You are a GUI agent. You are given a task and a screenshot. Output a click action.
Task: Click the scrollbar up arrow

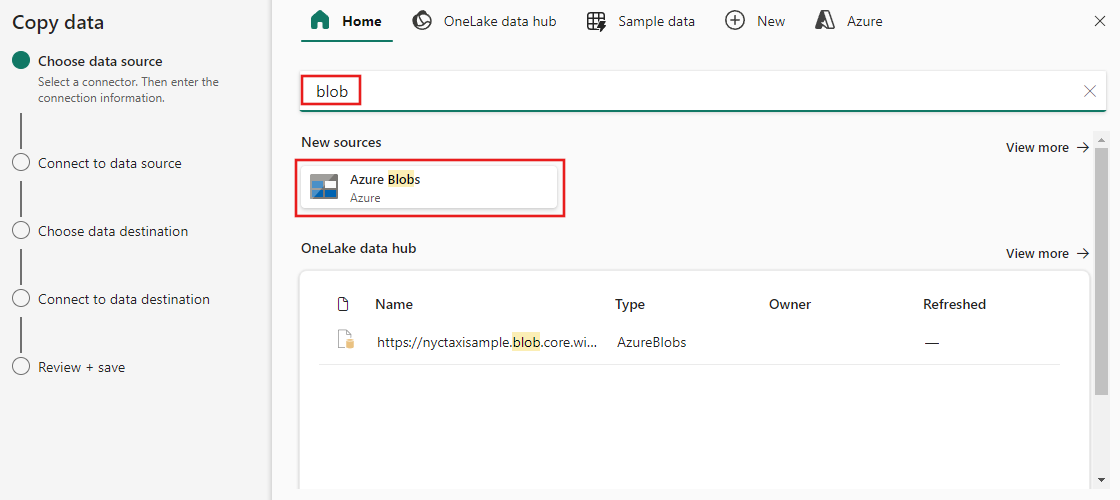coord(1101,138)
